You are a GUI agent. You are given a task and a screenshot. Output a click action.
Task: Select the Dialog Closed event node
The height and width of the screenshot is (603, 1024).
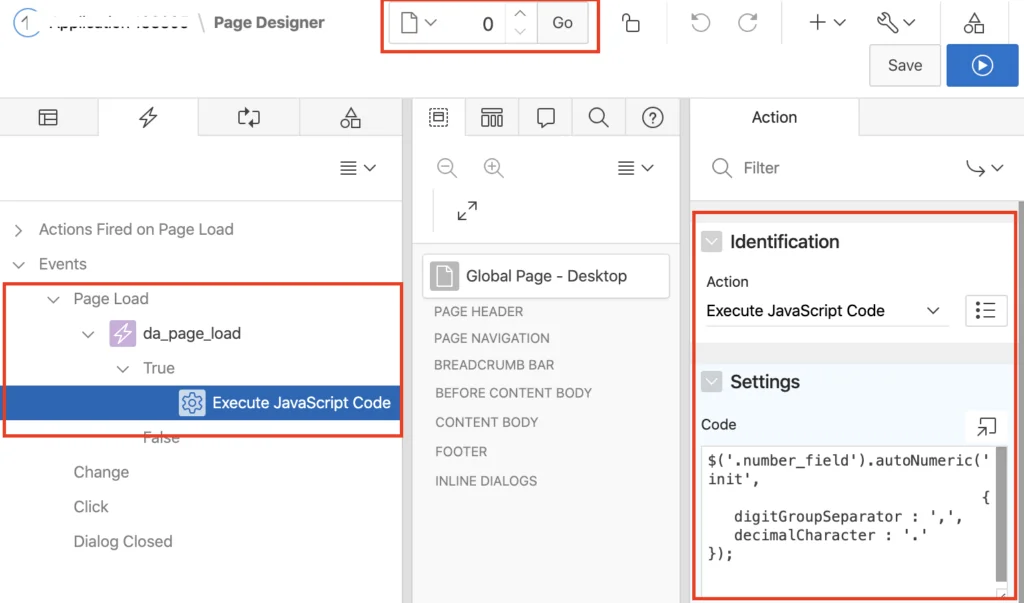[123, 542]
